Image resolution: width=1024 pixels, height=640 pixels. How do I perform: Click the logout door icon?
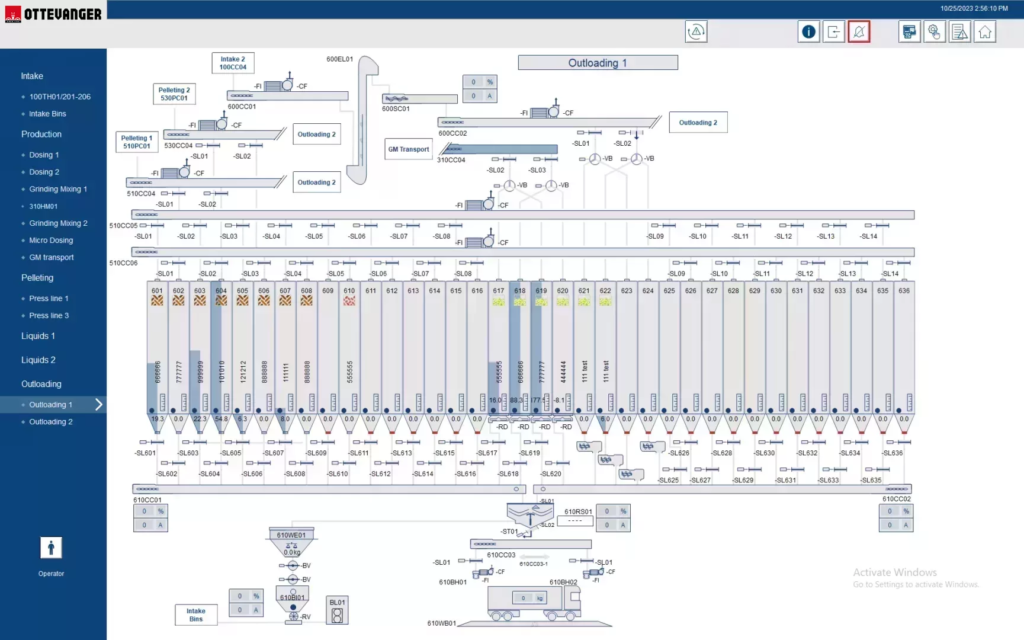(x=834, y=32)
